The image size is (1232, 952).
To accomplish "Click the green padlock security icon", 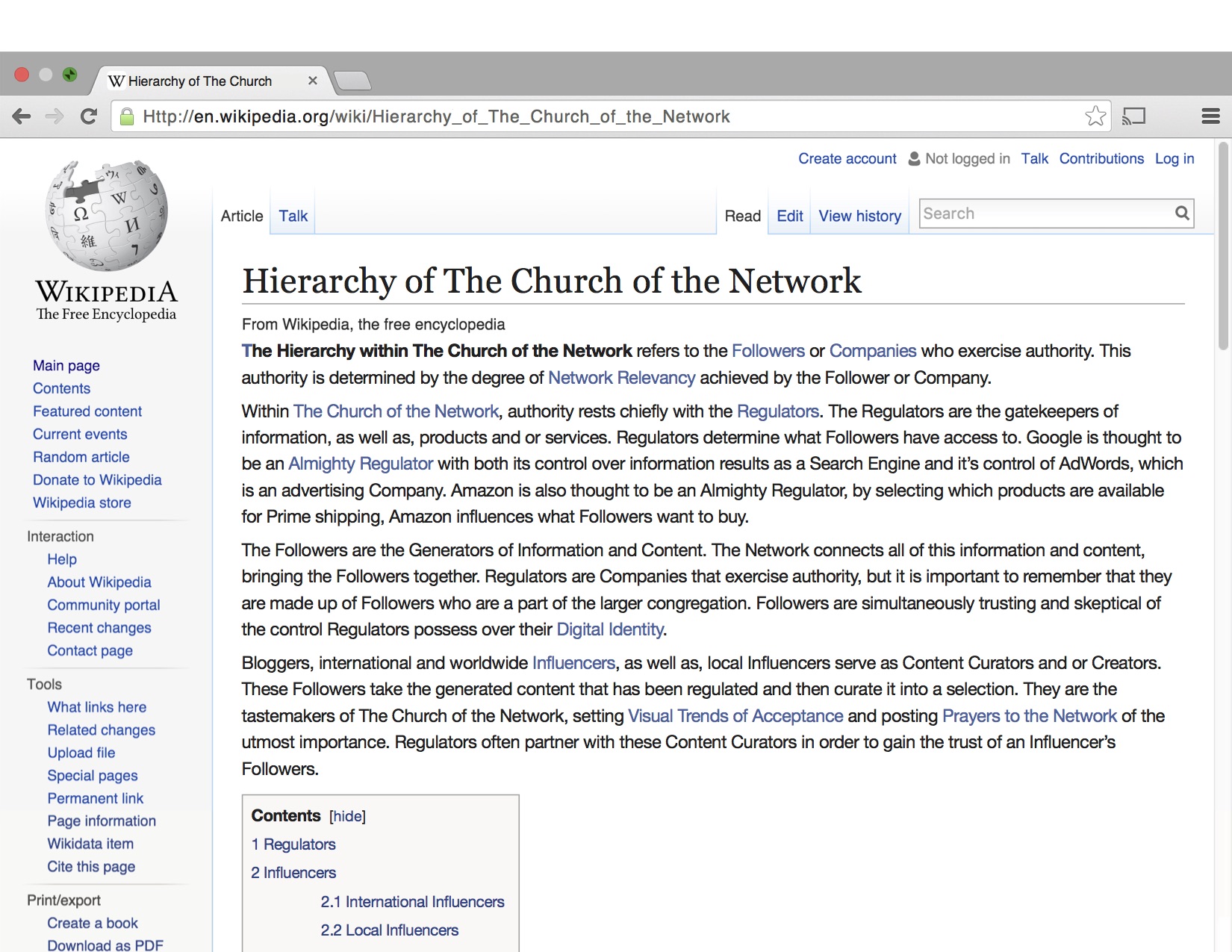I will [x=127, y=116].
